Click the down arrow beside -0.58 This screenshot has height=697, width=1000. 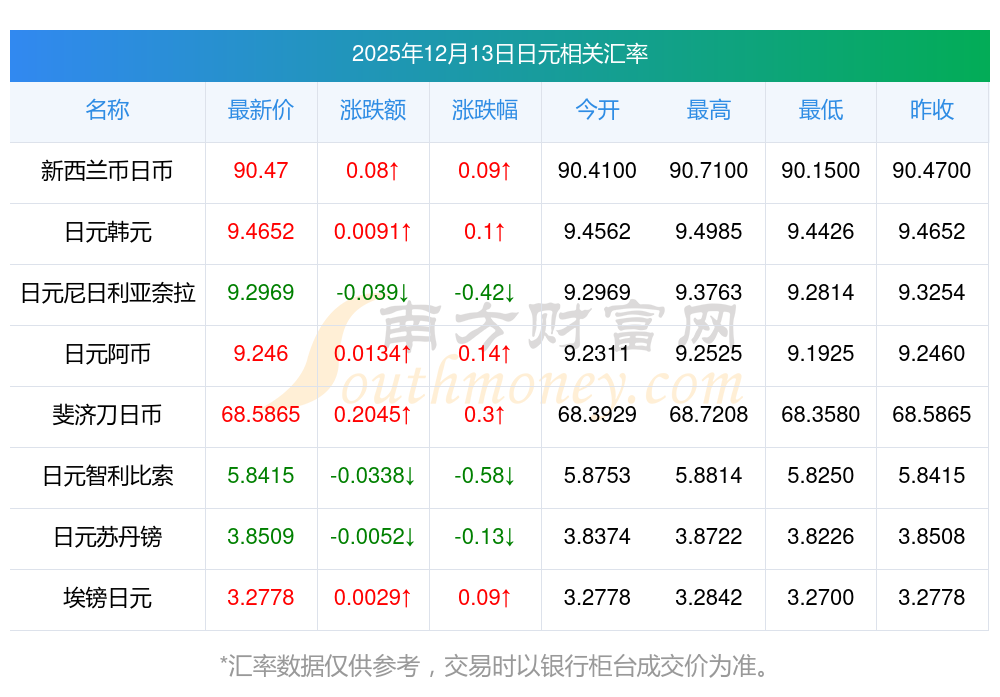point(509,476)
